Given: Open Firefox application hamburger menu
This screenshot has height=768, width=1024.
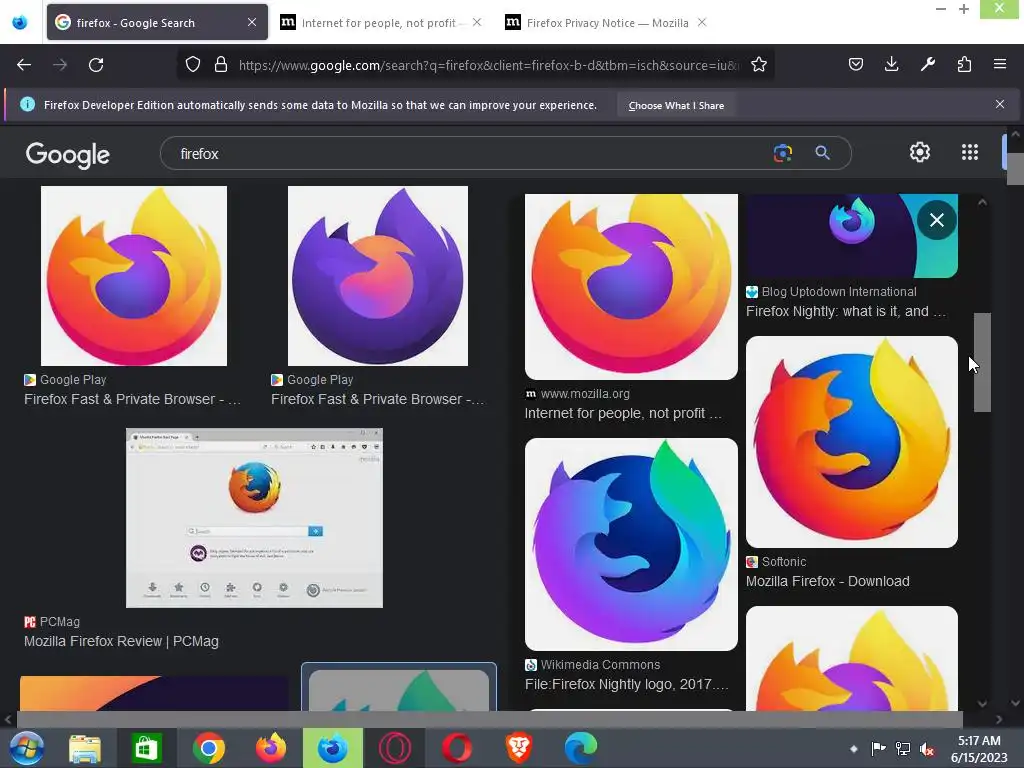Looking at the screenshot, I should tap(1000, 64).
